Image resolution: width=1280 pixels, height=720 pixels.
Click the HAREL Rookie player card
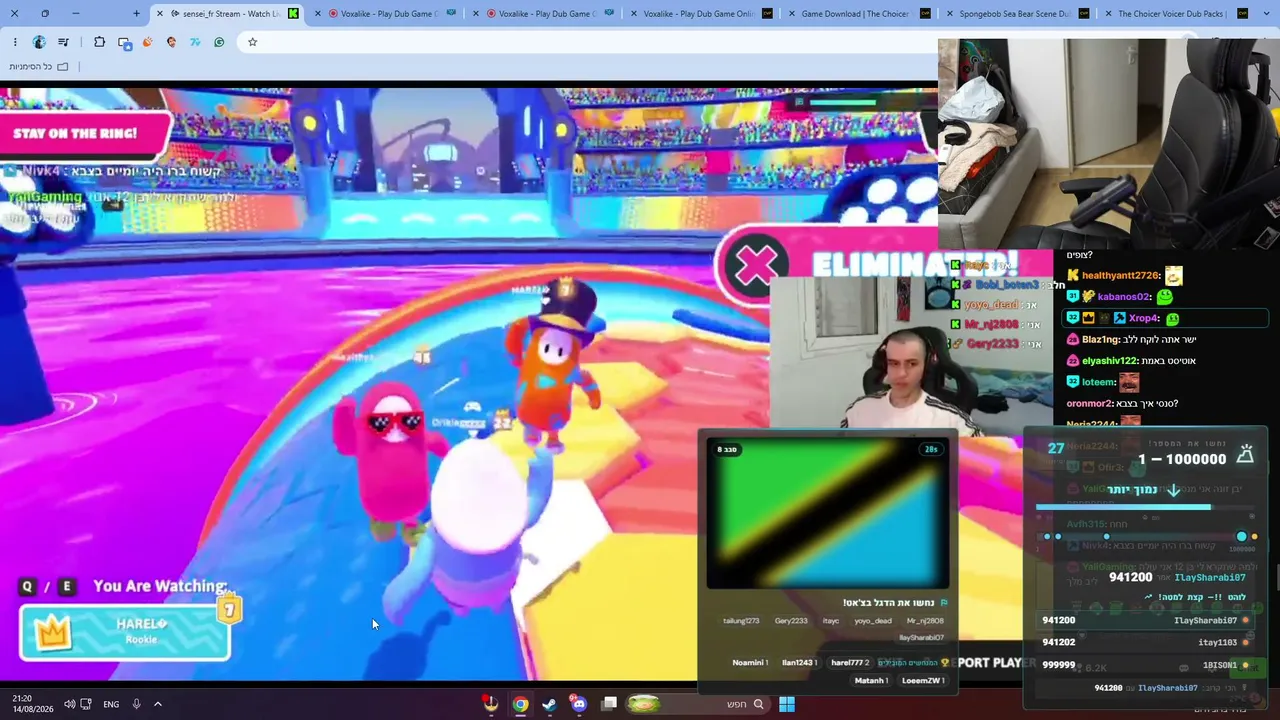click(125, 632)
